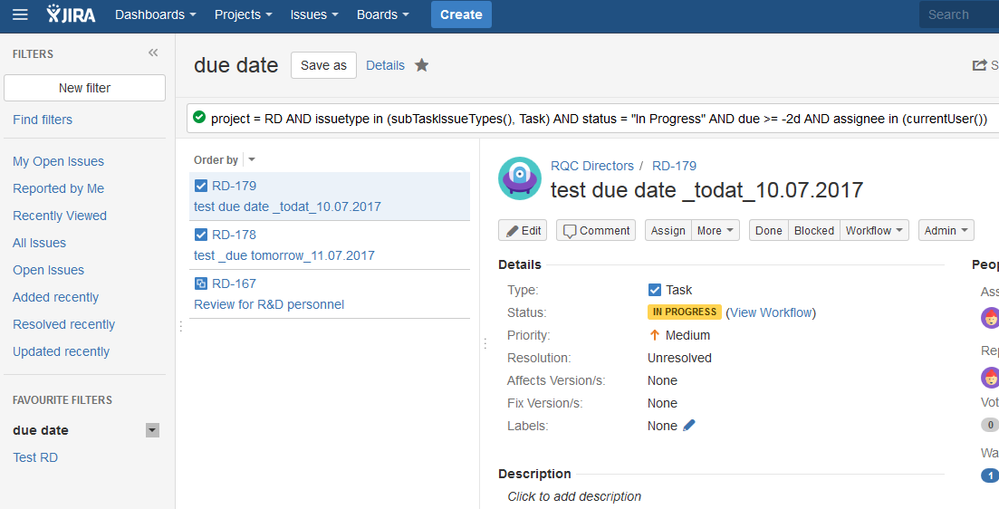Click the JIRA logo
999x509 pixels.
tap(71, 14)
